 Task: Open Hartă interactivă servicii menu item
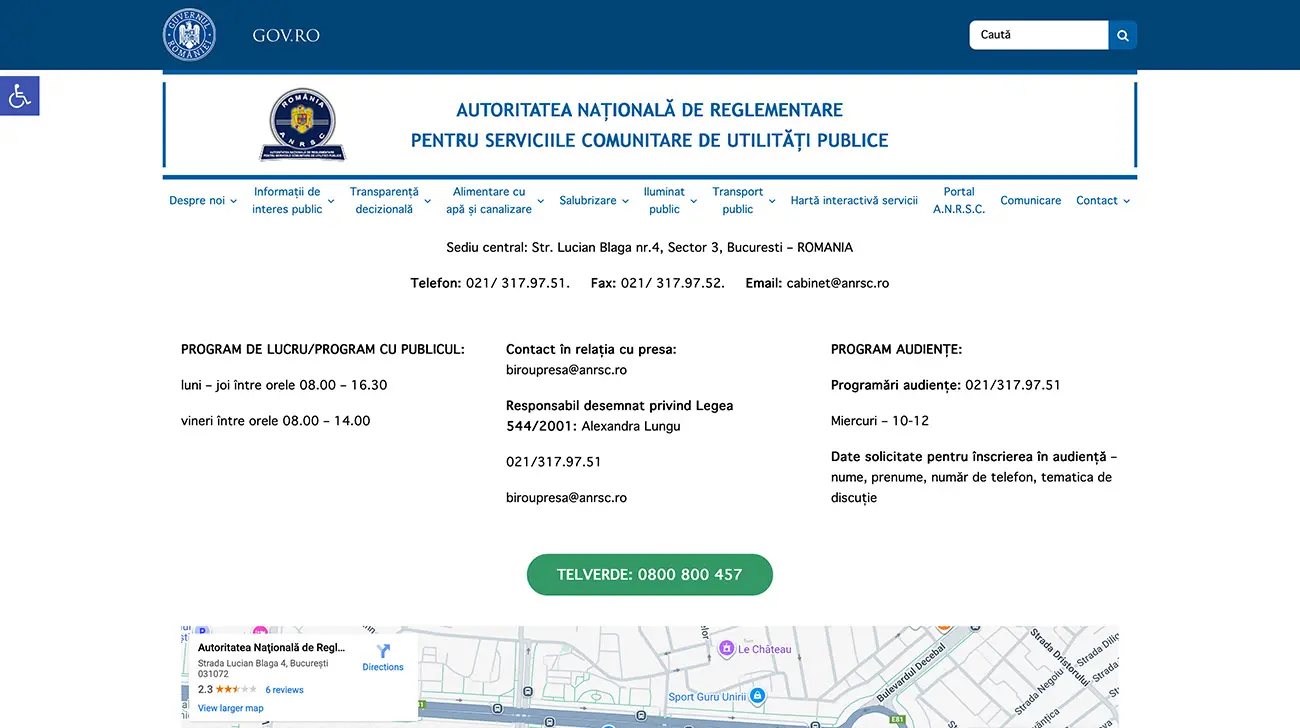pyautogui.click(x=854, y=201)
